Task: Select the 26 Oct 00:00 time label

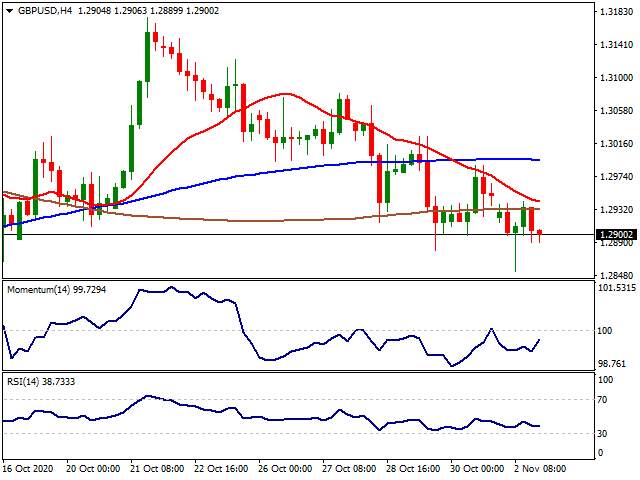Action: (x=285, y=468)
